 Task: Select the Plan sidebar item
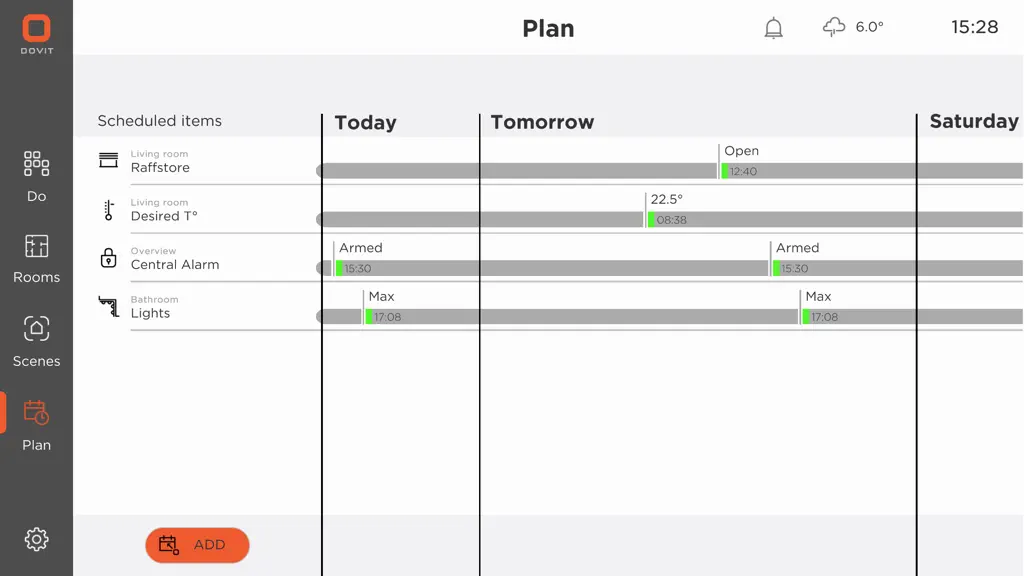click(37, 426)
